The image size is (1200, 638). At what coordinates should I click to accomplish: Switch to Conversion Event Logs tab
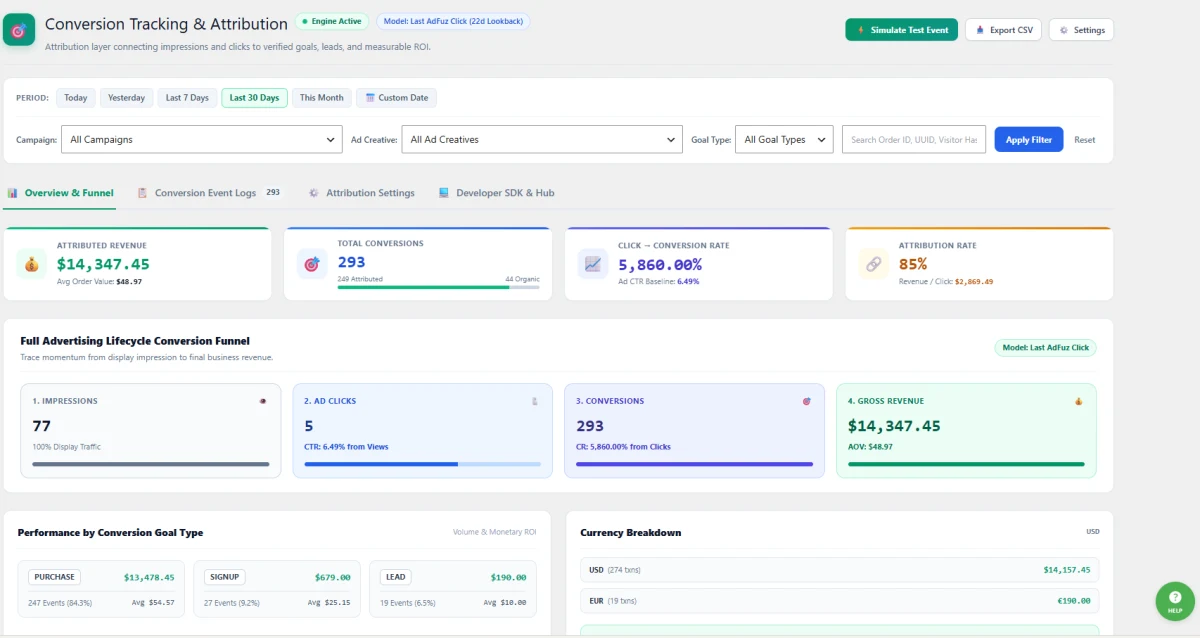pos(209,193)
